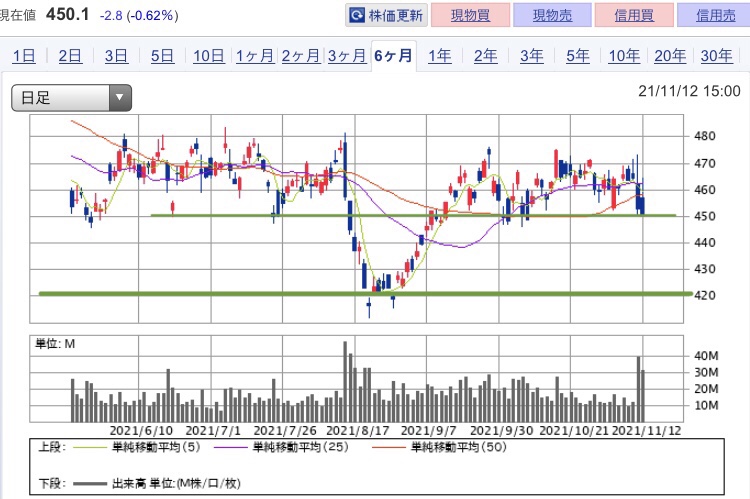Click the current price 450.1
The height and width of the screenshot is (499, 750).
coord(67,14)
